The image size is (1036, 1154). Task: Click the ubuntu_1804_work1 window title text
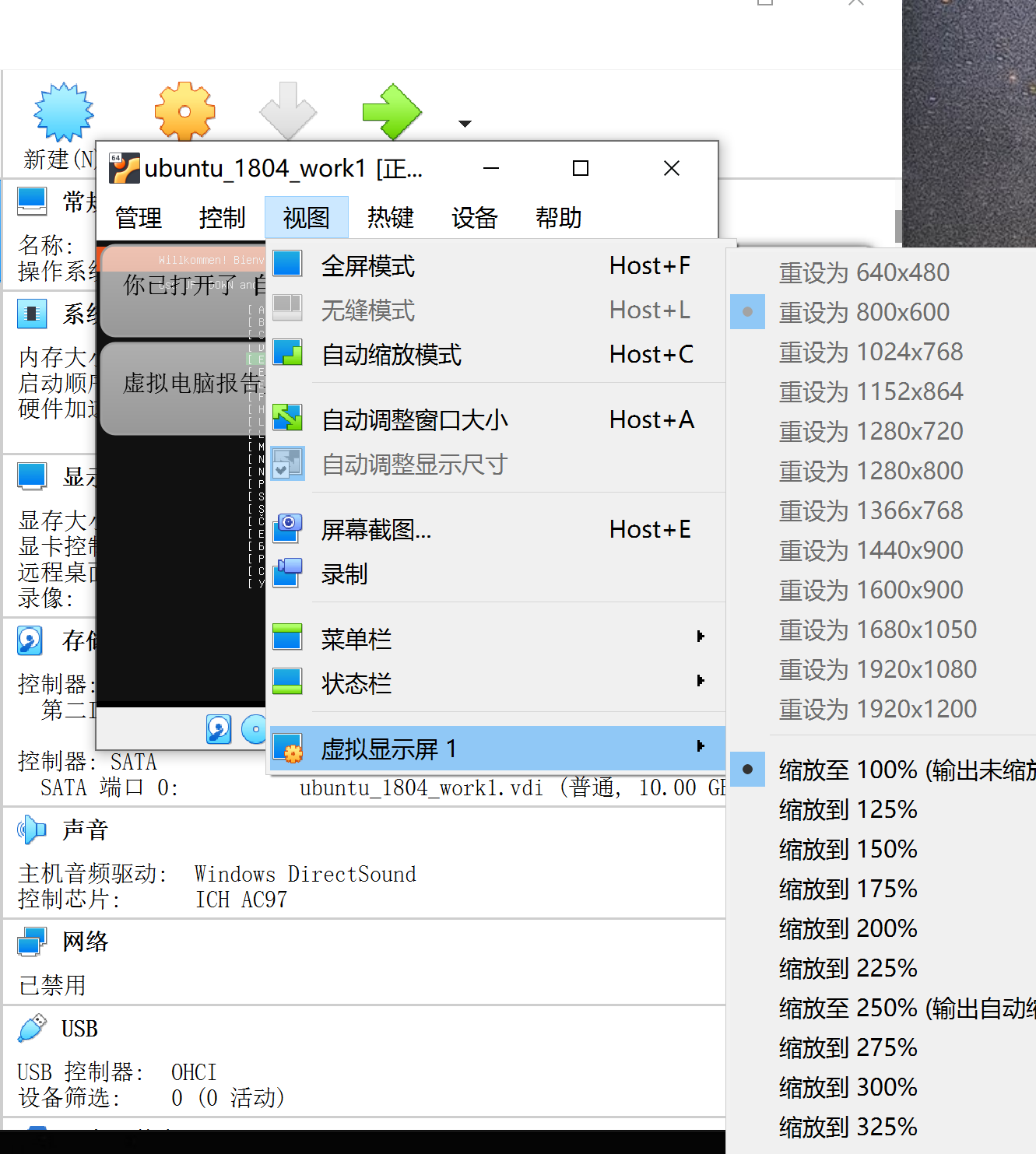point(283,168)
